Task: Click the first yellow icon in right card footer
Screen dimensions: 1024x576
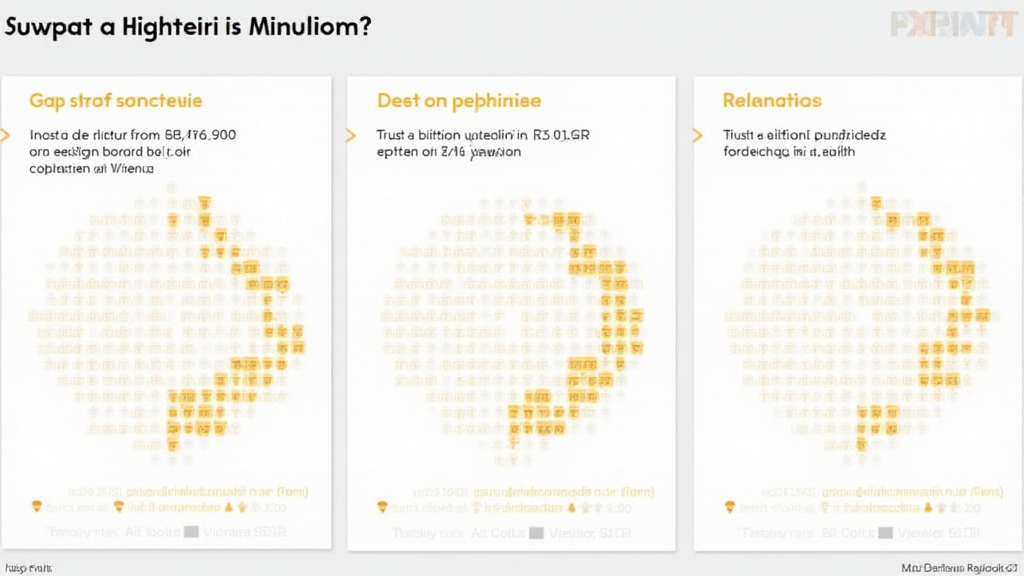Action: [x=728, y=508]
